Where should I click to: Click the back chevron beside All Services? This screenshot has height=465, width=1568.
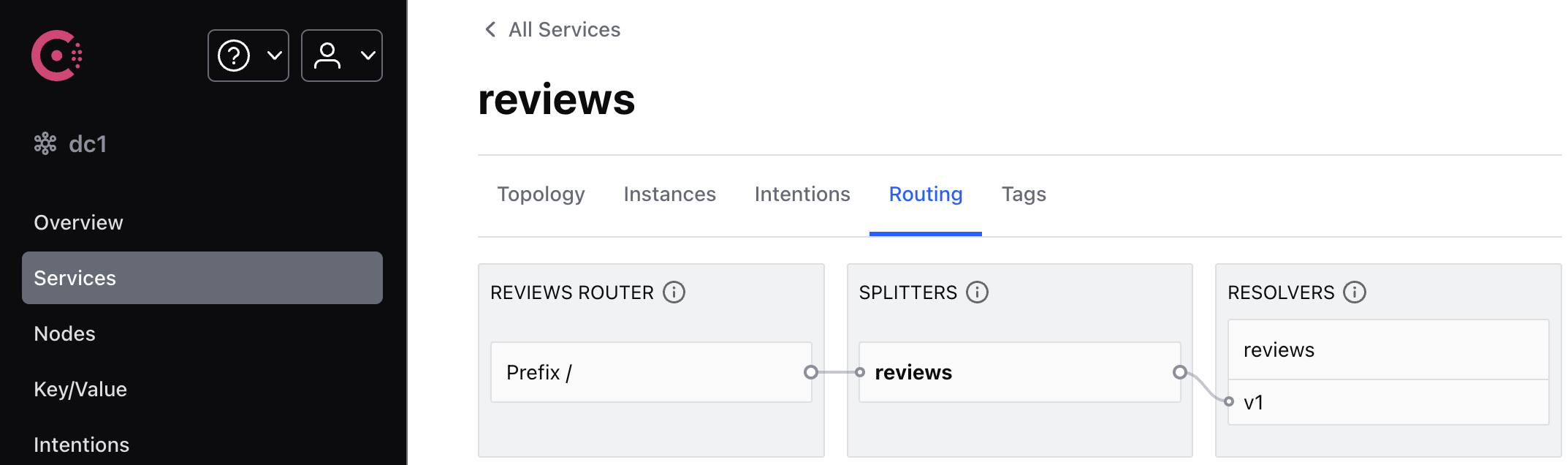(x=490, y=29)
